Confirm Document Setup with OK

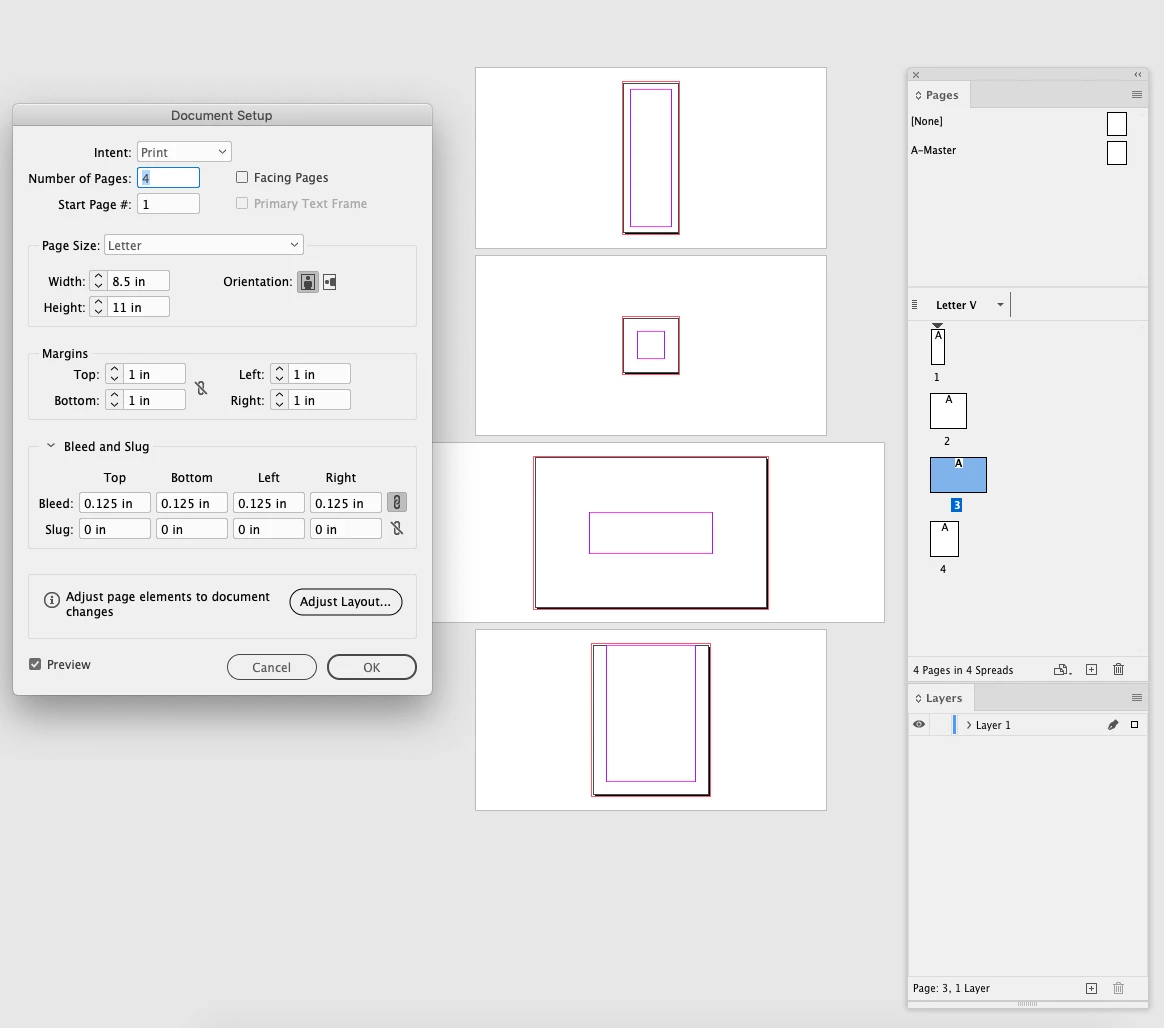372,667
